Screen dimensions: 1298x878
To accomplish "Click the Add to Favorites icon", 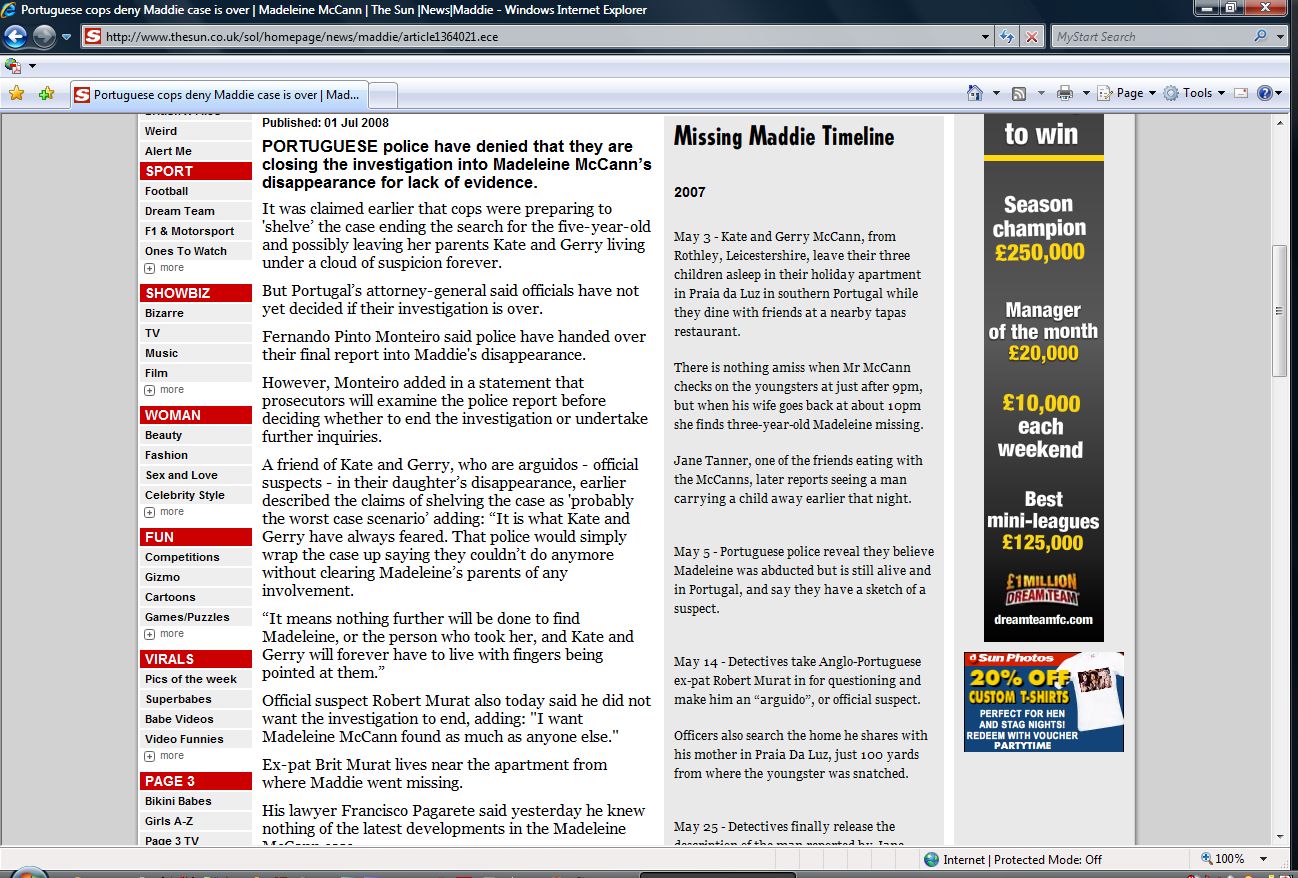I will [x=46, y=94].
